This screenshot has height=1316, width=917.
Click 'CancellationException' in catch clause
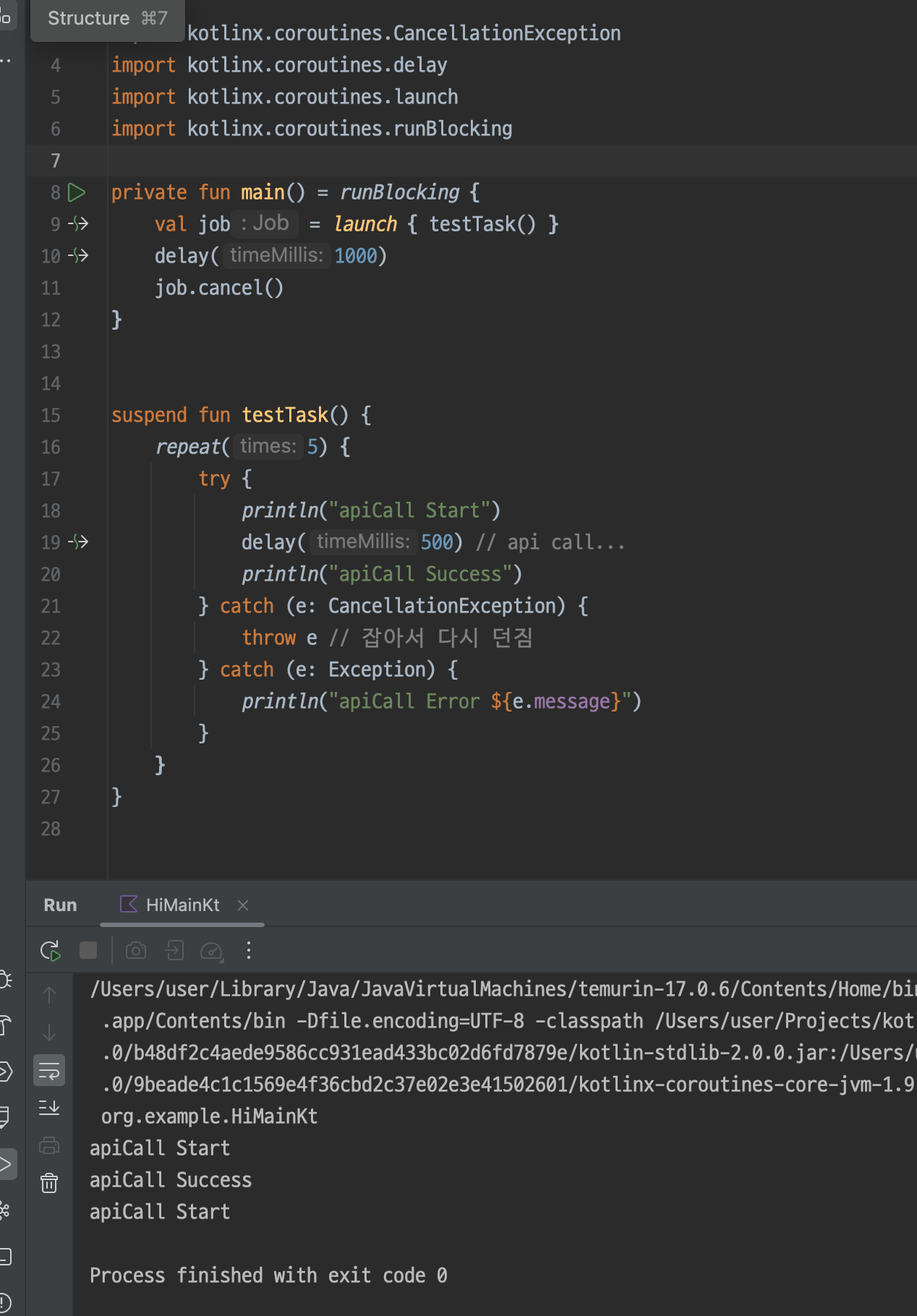[x=441, y=606]
